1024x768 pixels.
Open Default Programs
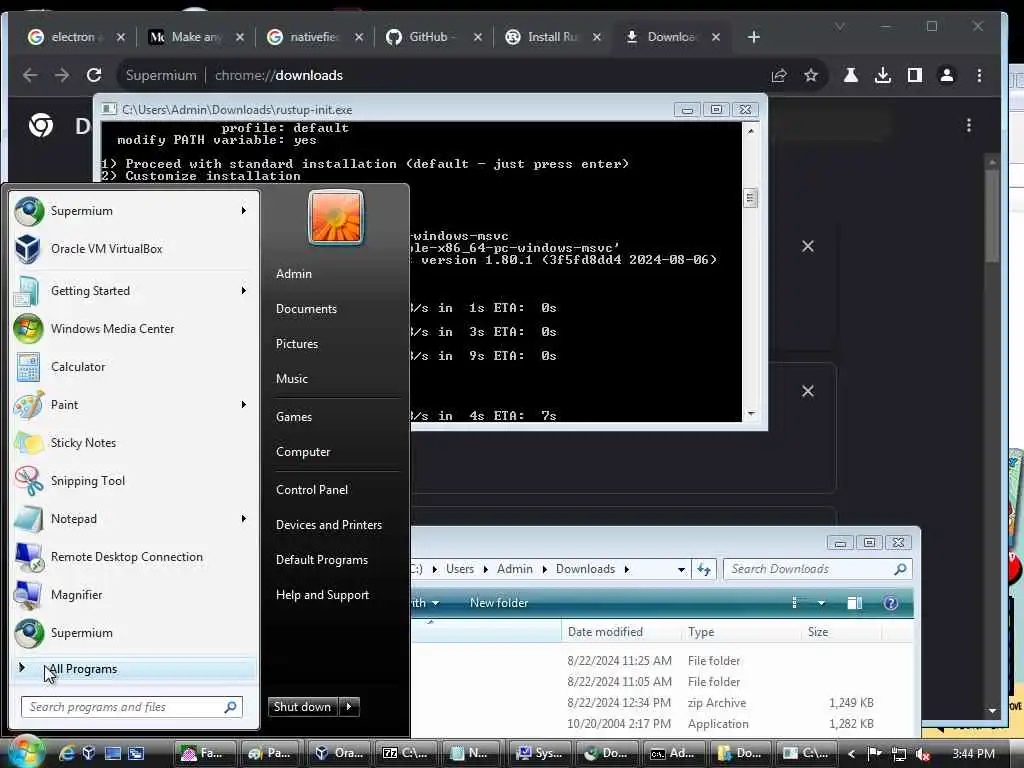[x=322, y=560]
